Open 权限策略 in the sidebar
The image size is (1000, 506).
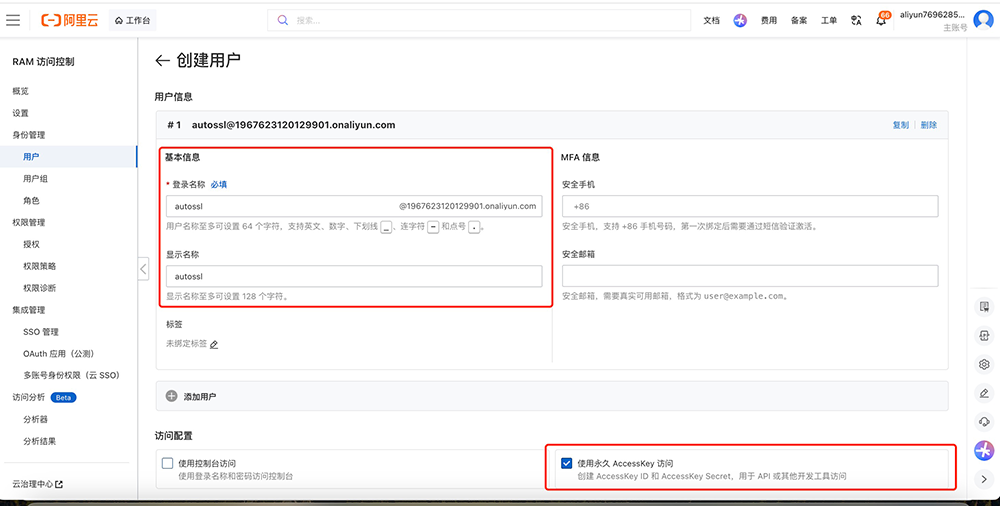tap(40, 266)
